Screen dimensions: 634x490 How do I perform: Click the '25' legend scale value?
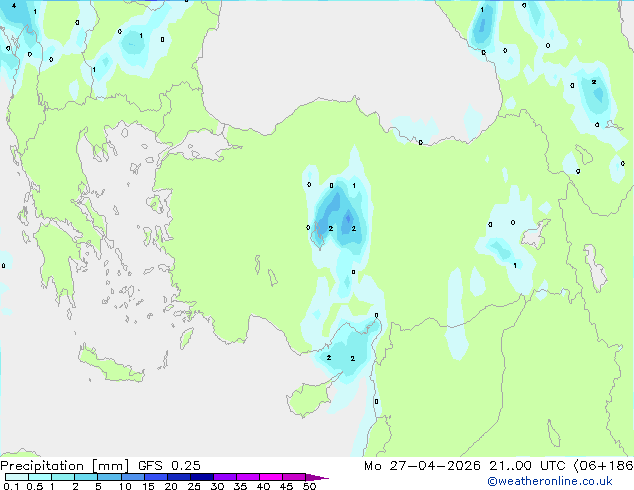194,486
